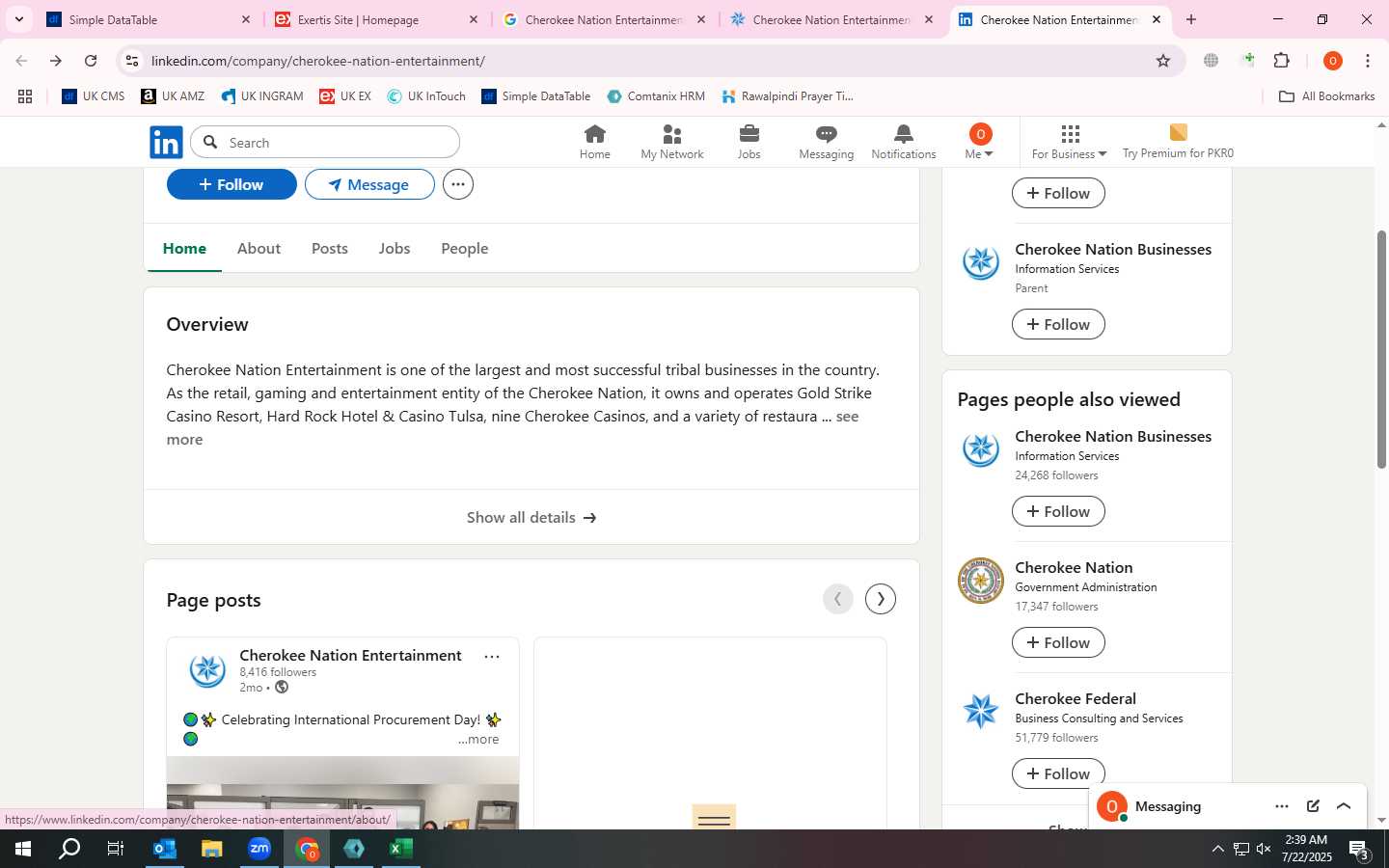Viewport: 1389px width, 868px height.
Task: Follow Cherokee Nation Businesses with 24,268 followers
Action: coord(1058,511)
